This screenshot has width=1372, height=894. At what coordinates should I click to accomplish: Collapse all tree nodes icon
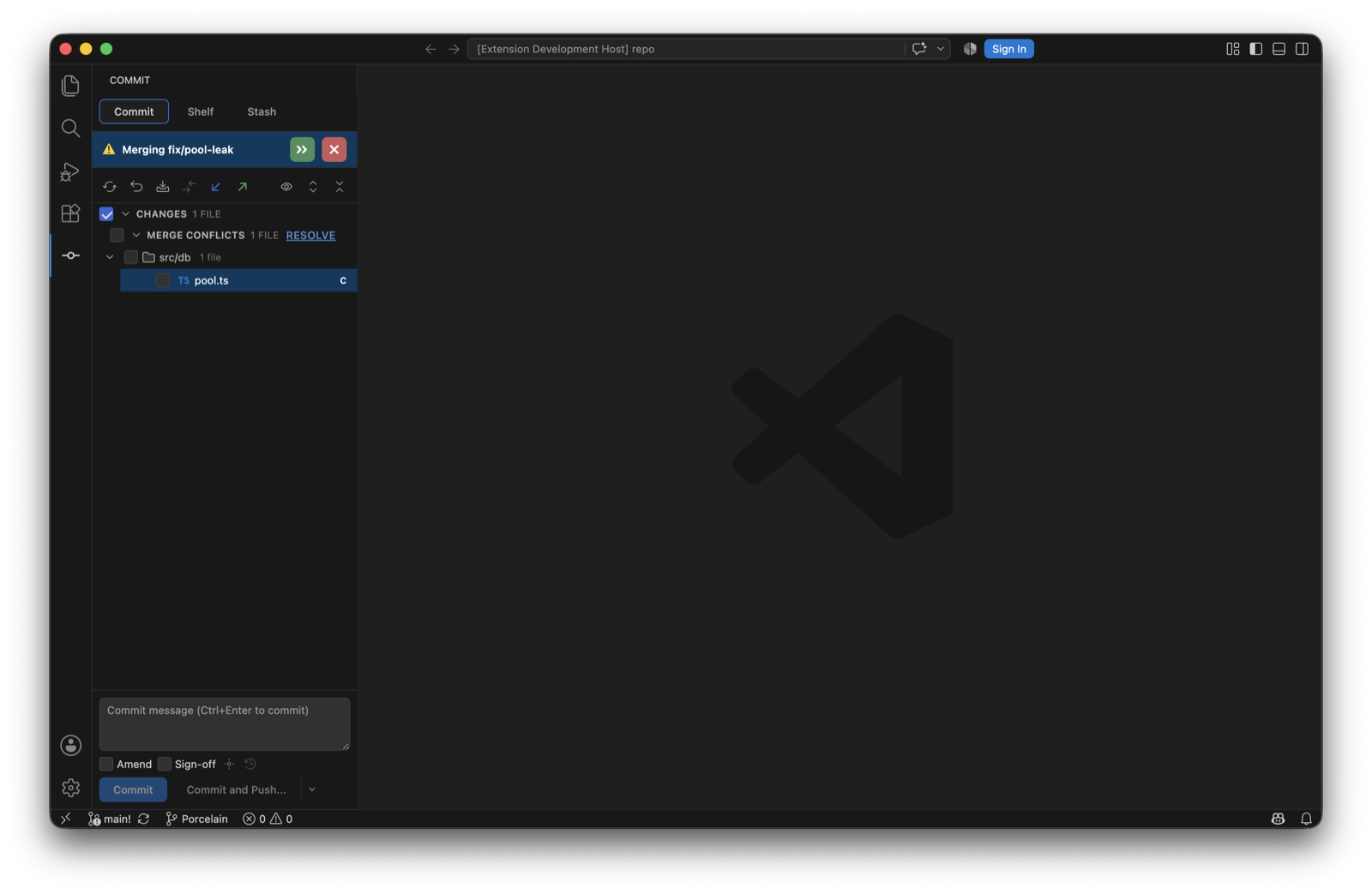pyautogui.click(x=340, y=187)
